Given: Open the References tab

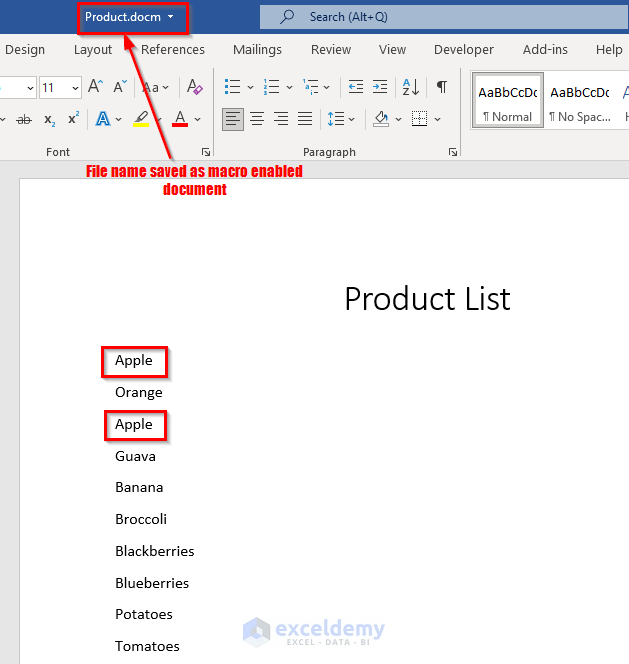Looking at the screenshot, I should 173,50.
